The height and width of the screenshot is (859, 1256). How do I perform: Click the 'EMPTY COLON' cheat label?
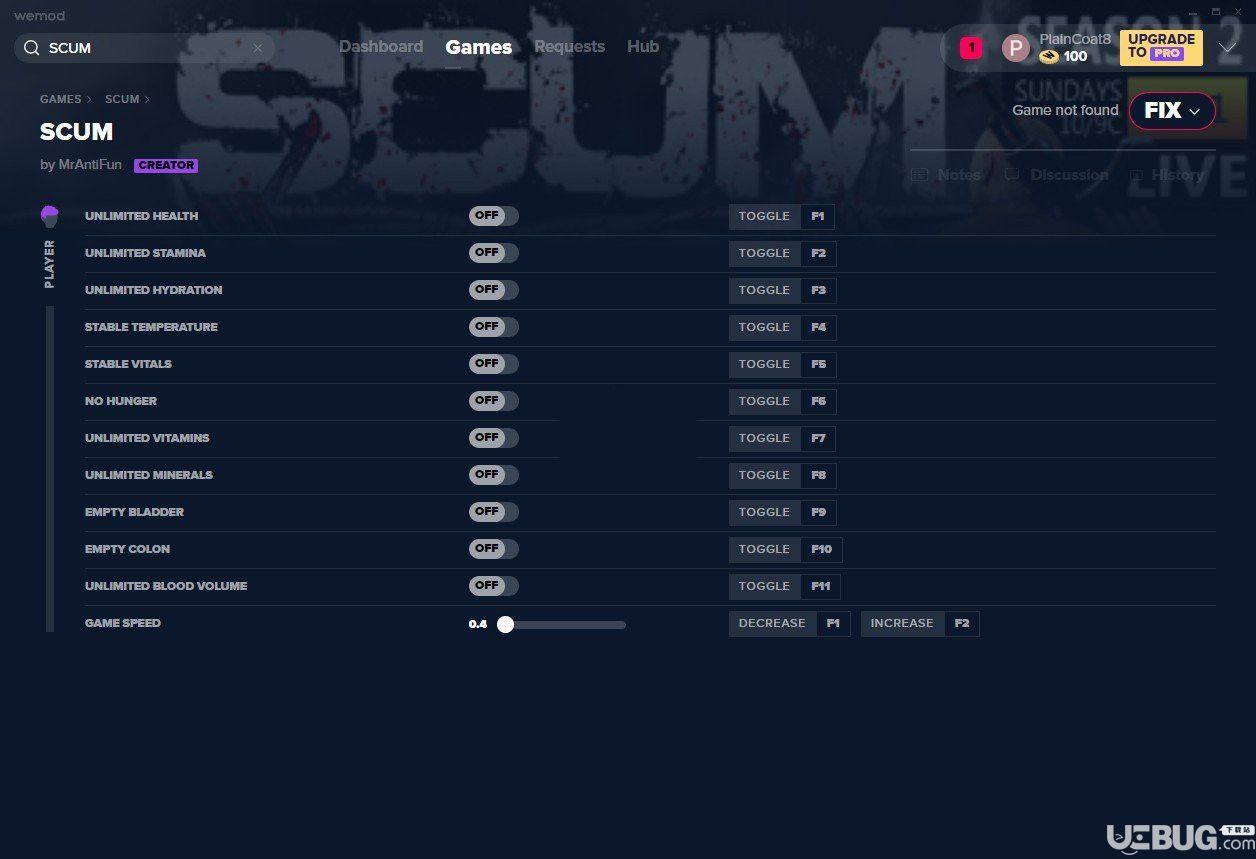coord(127,549)
